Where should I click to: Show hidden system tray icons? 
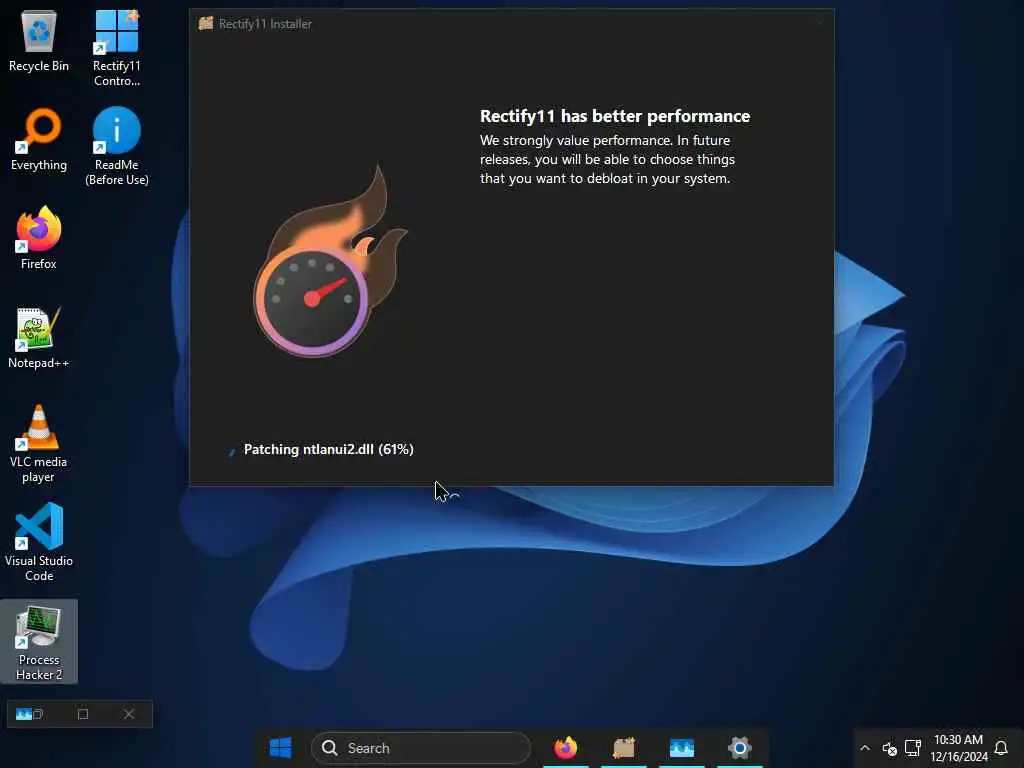click(x=865, y=748)
